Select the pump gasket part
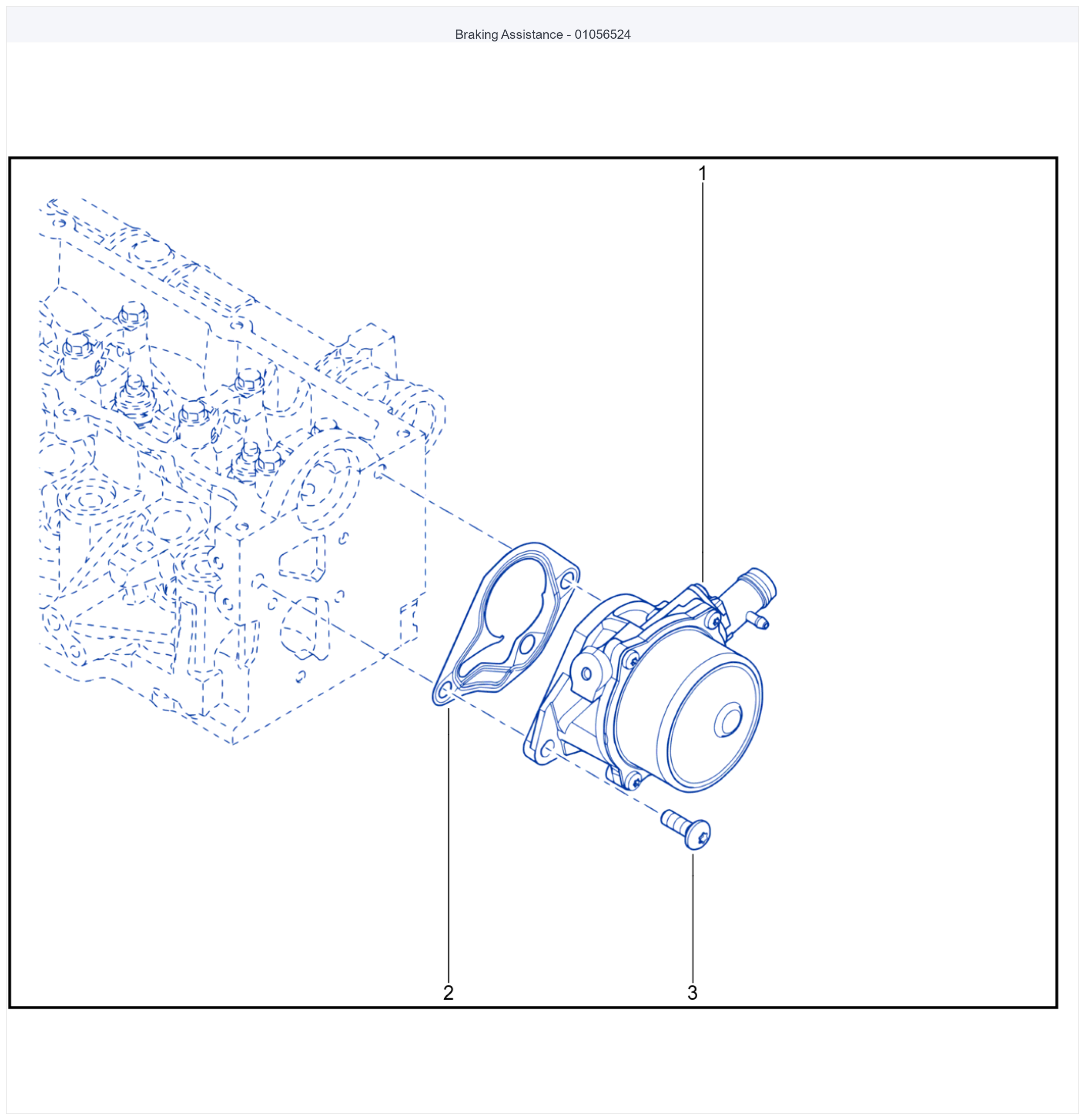Screen dimensions: 1085x1120 click(x=506, y=624)
